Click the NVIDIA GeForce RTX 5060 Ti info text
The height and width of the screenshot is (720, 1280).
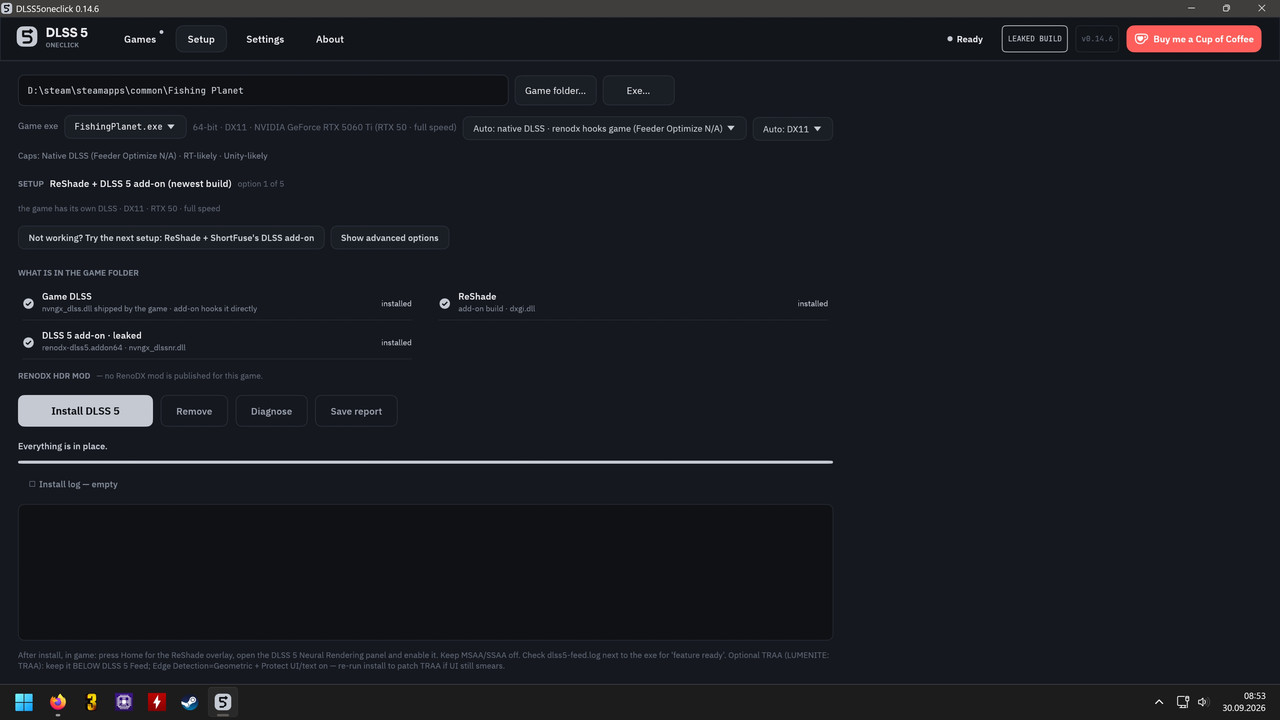(326, 128)
